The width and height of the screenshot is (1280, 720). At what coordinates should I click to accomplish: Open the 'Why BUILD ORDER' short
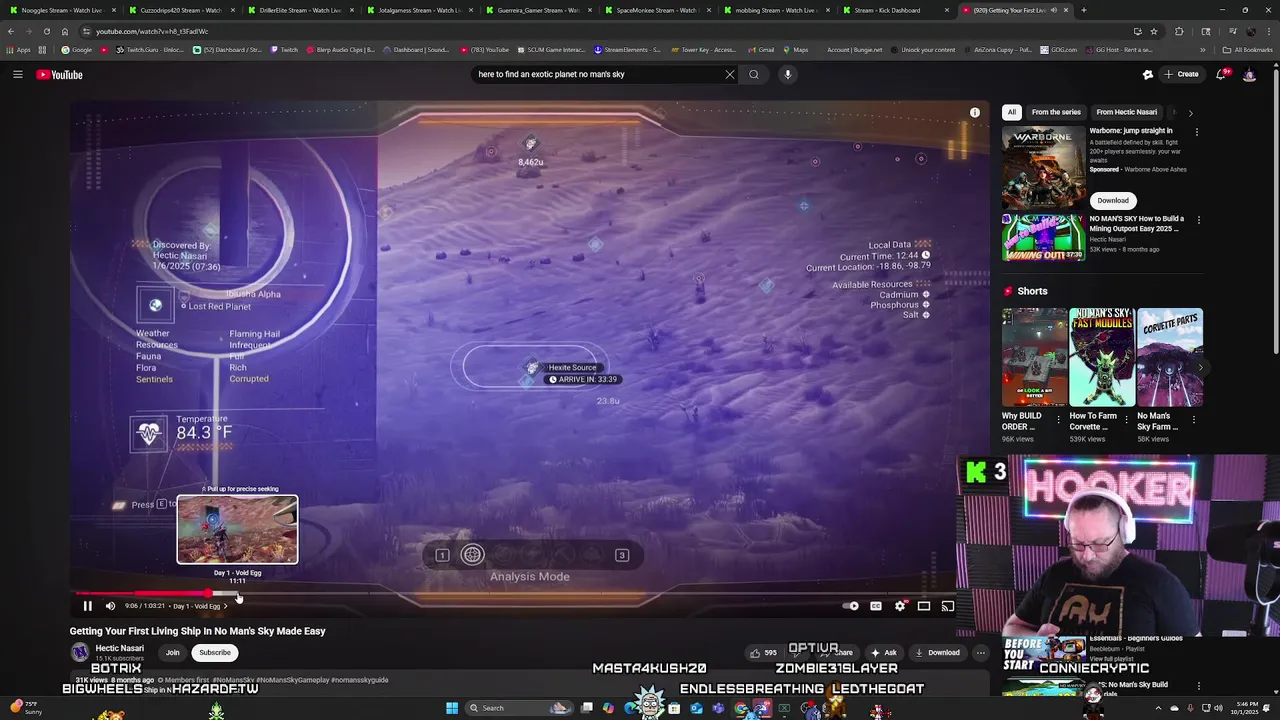pos(1034,357)
